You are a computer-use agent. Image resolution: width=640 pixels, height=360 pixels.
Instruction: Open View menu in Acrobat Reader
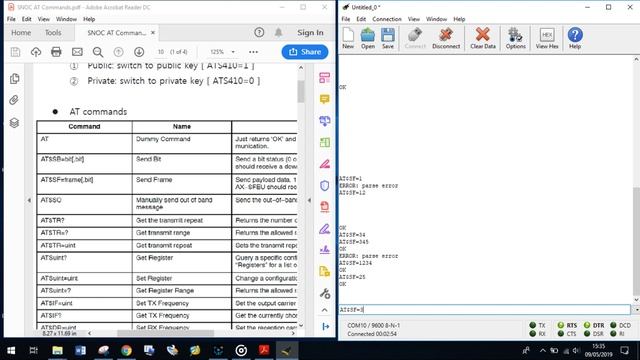(x=43, y=19)
